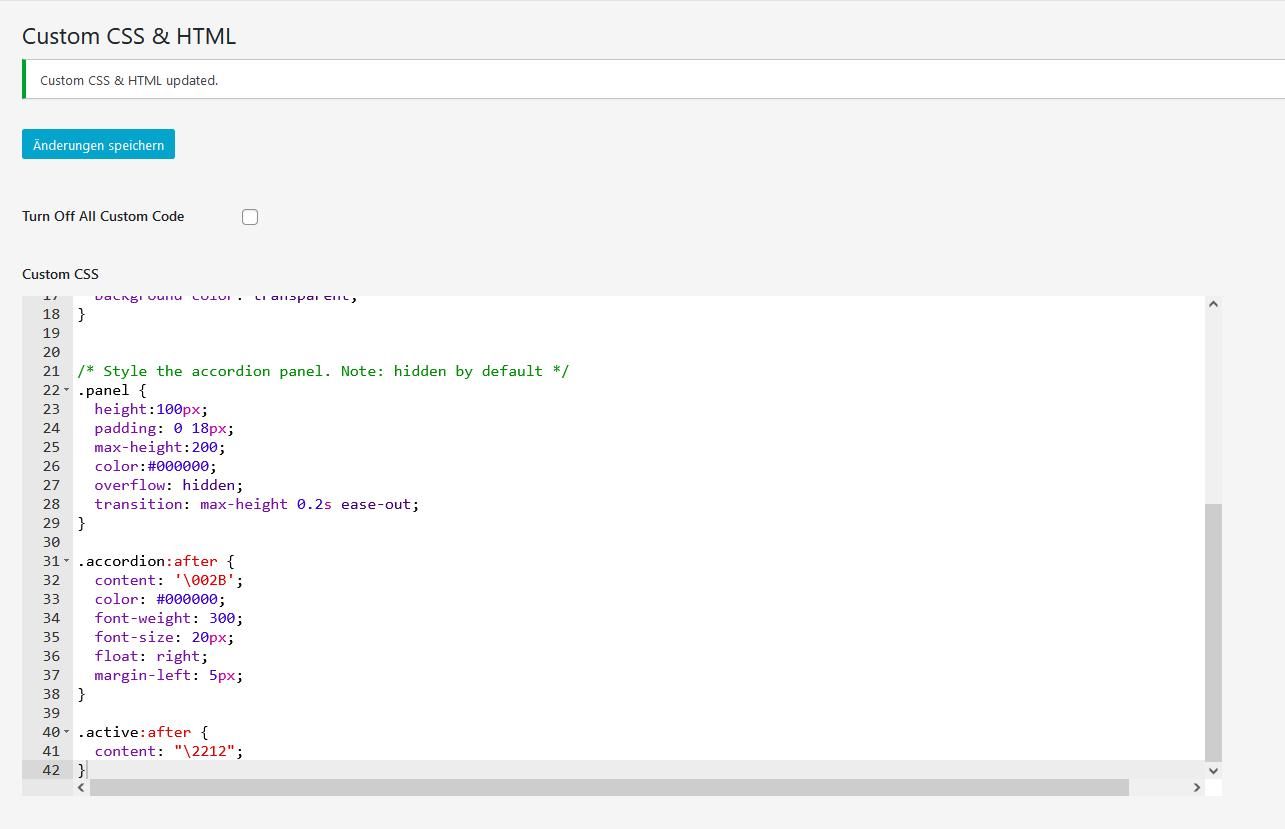Click the Änderungen speichern button
1285x829 pixels.
pyautogui.click(x=98, y=145)
